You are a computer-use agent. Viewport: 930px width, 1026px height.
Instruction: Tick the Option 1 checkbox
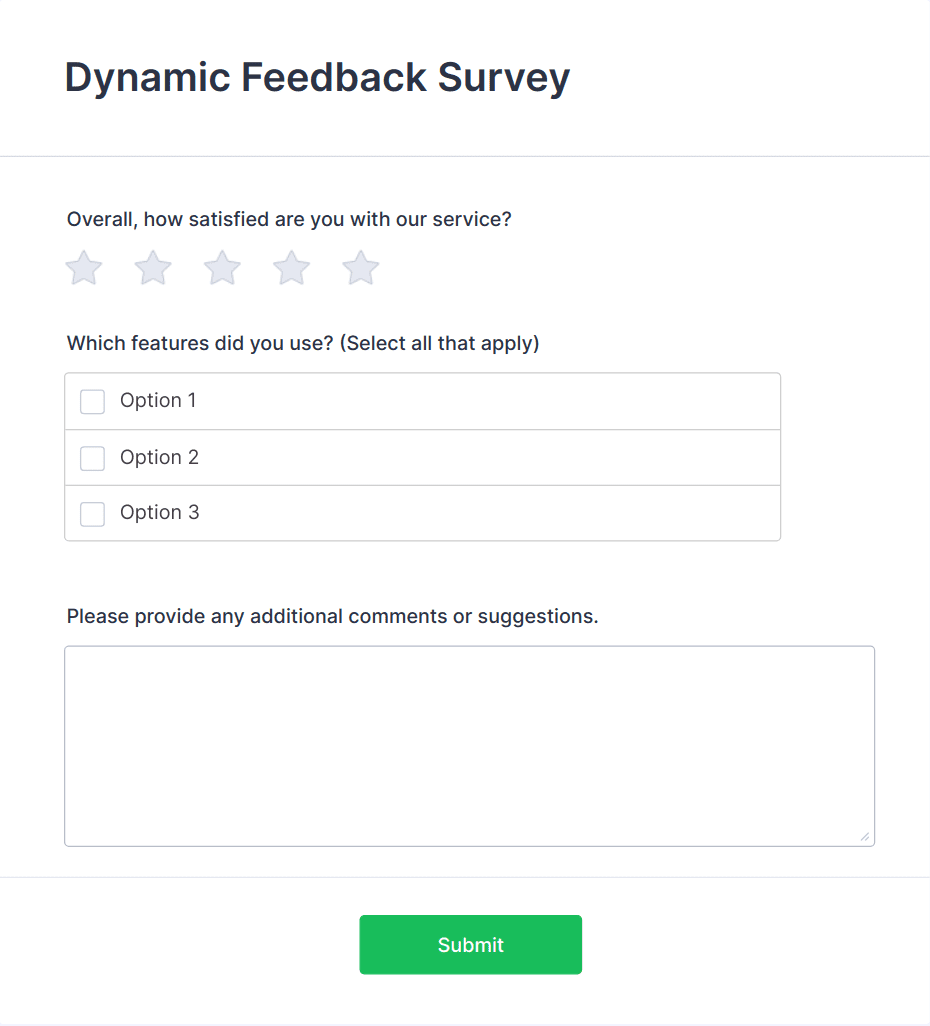coord(92,402)
